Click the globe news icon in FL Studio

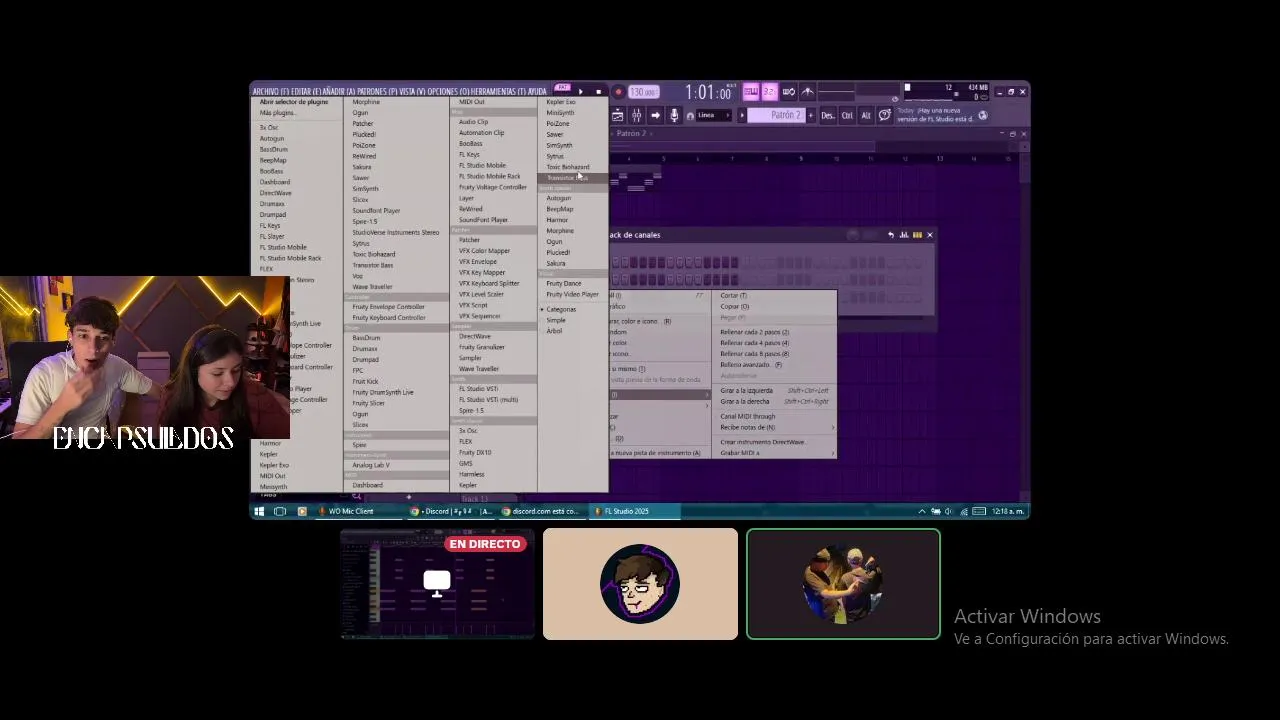click(983, 116)
